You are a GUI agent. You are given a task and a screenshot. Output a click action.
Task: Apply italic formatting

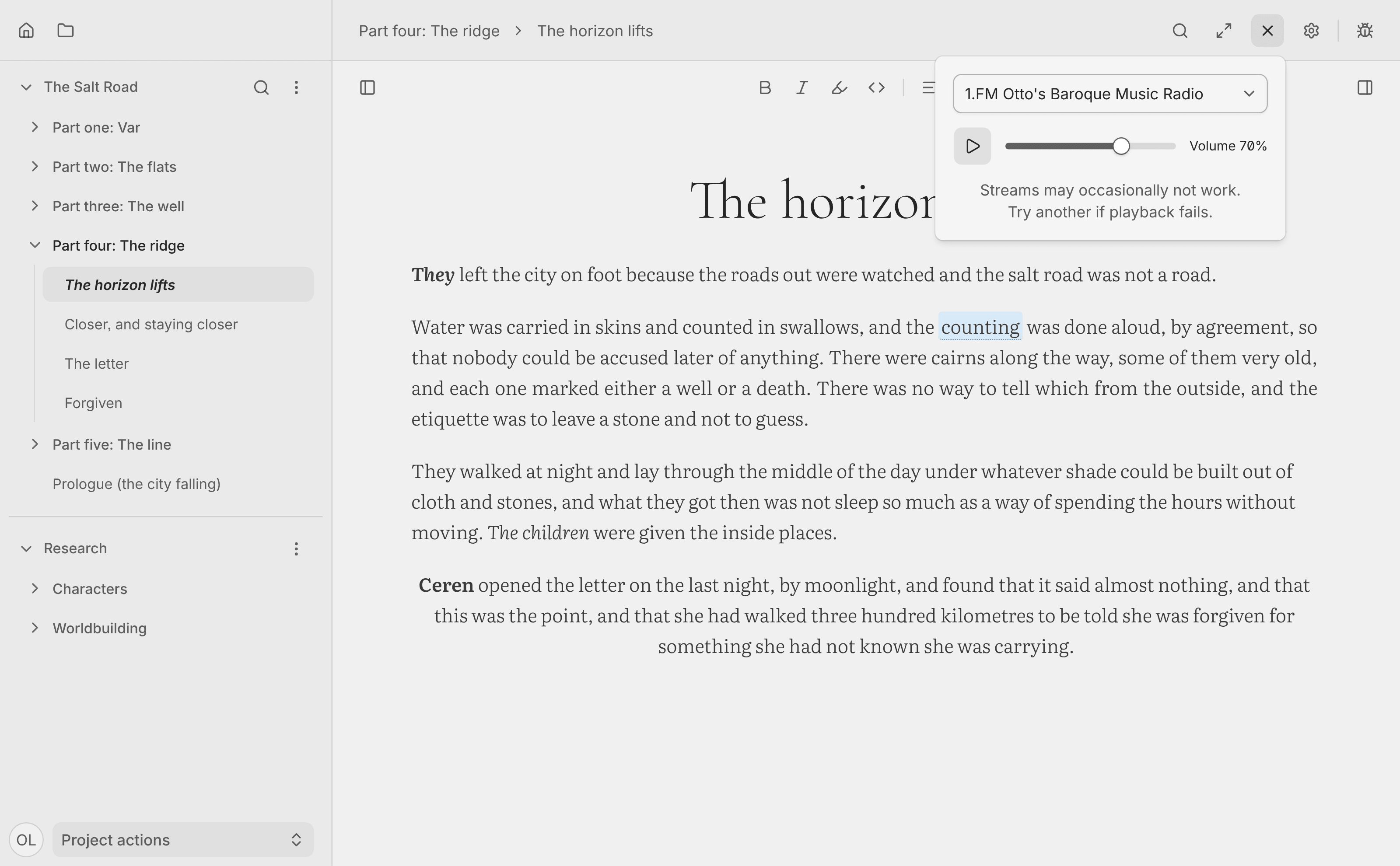click(802, 87)
